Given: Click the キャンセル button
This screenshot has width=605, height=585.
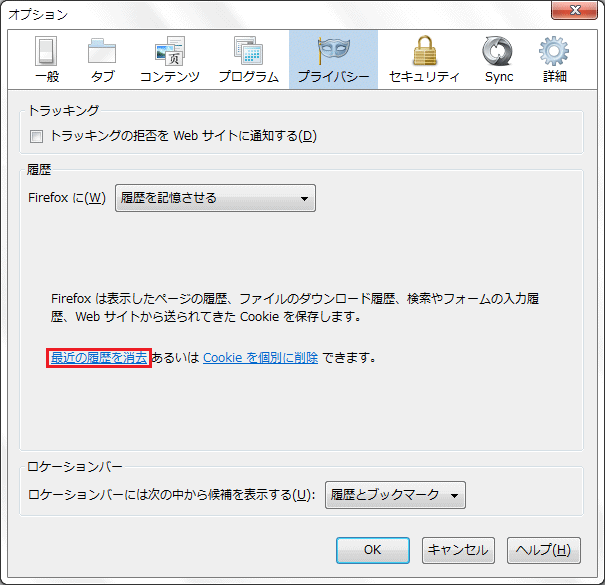Looking at the screenshot, I should pos(457,550).
